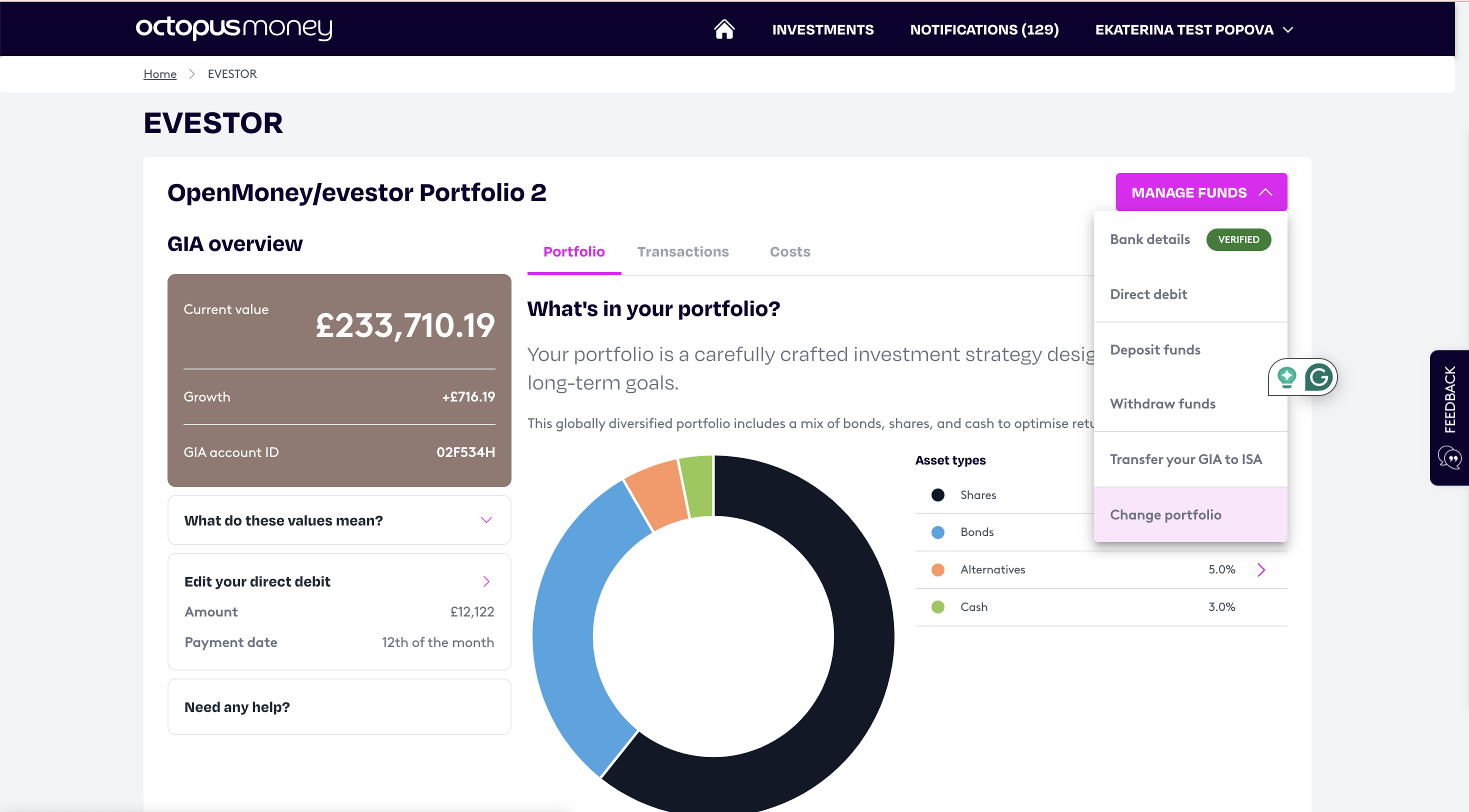Select Transfer your GIA to ISA
The height and width of the screenshot is (812, 1469).
click(1189, 459)
